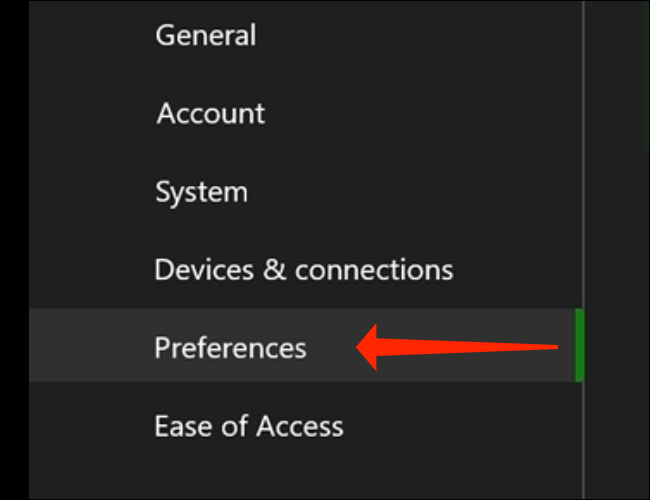
Task: Click the word "Ease" in the last item
Action: (x=185, y=426)
